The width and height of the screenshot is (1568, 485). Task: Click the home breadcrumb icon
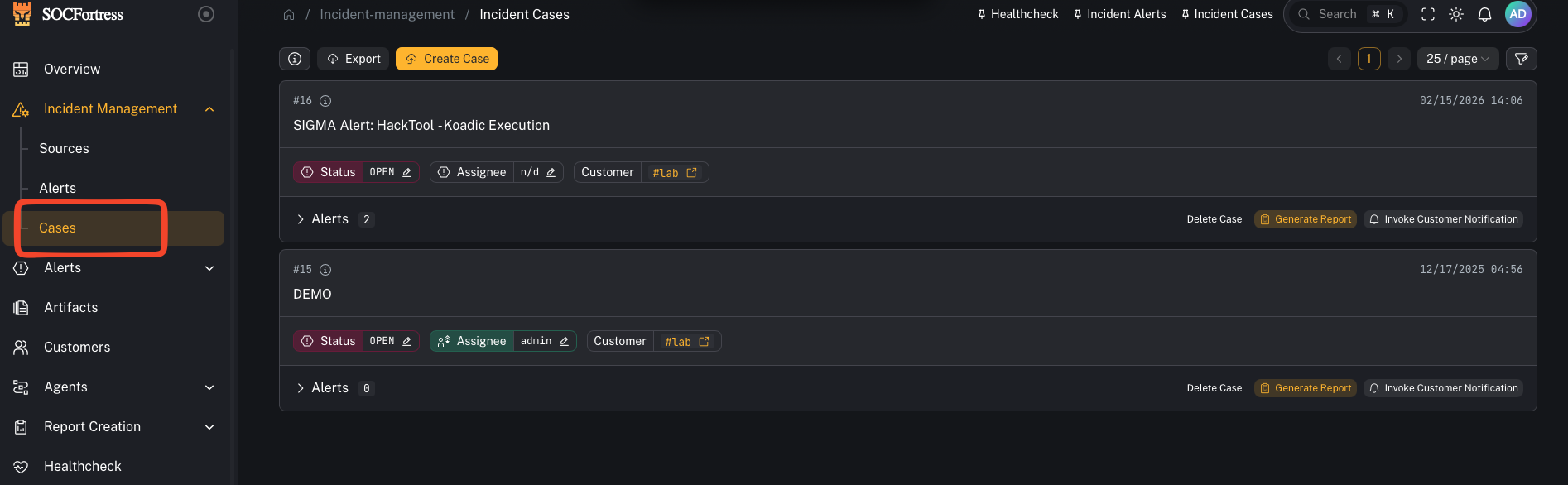[289, 15]
